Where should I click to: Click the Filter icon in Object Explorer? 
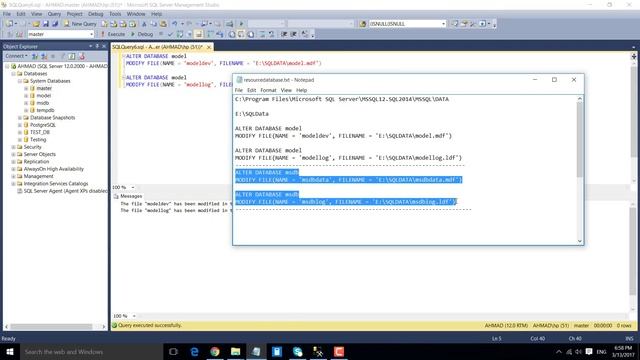pos(62,56)
